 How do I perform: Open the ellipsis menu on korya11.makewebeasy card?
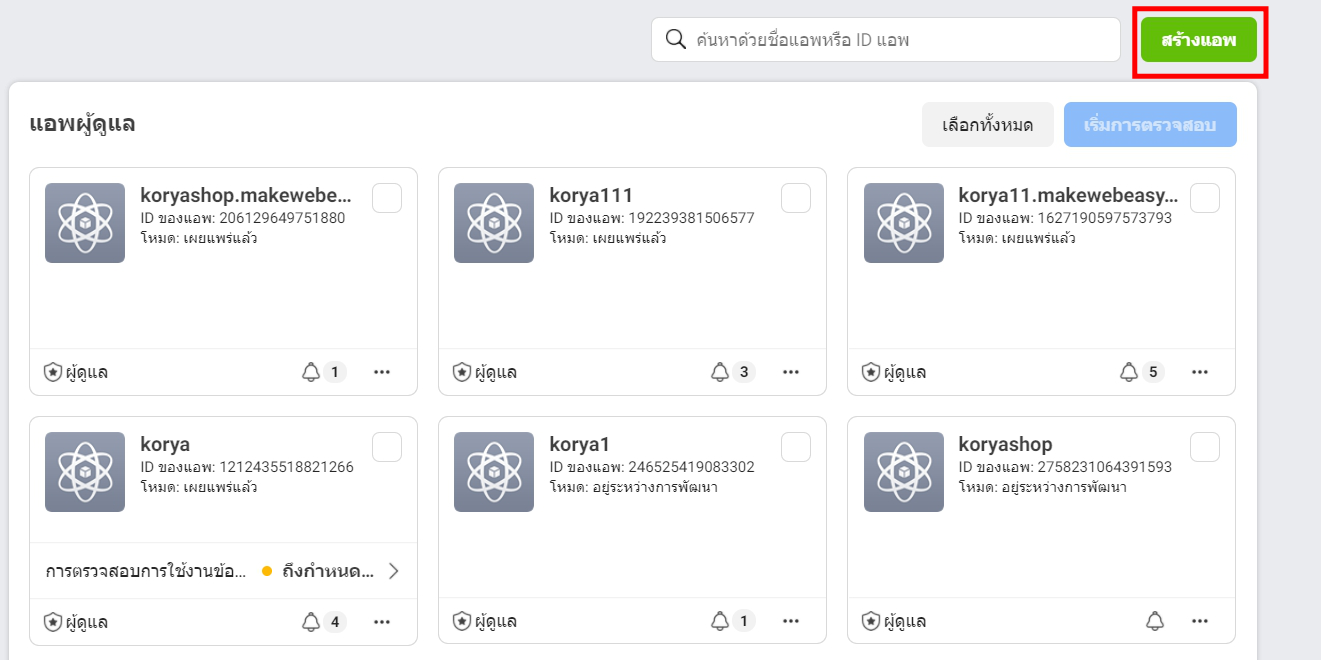point(1199,371)
